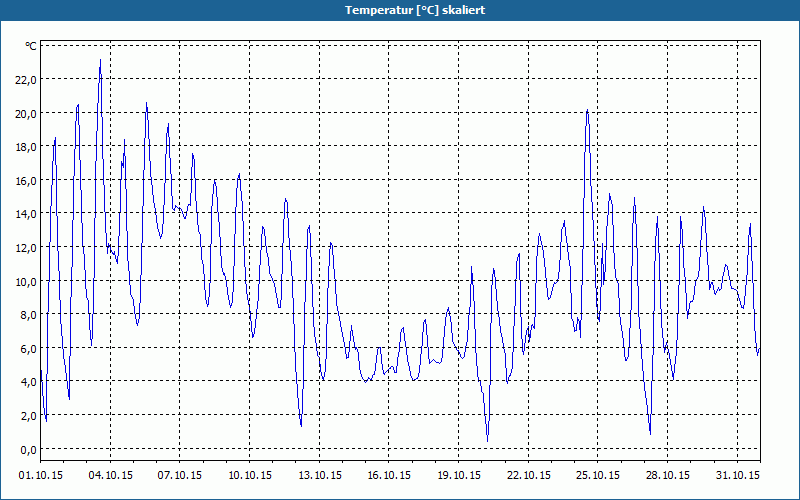
Task: Click the 4,0 y-axis label
Action: click(x=28, y=382)
